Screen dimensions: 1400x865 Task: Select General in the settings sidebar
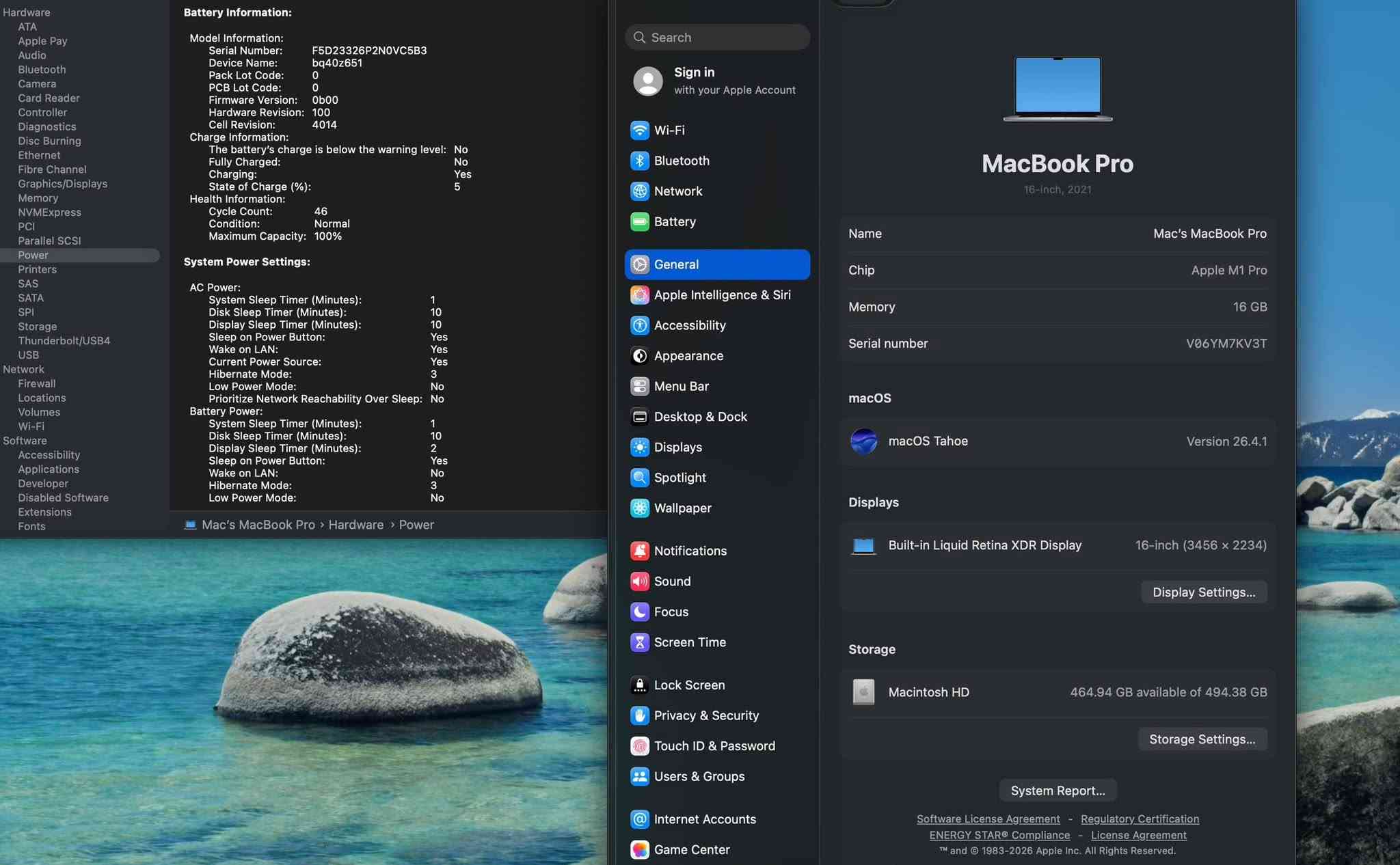(x=717, y=264)
